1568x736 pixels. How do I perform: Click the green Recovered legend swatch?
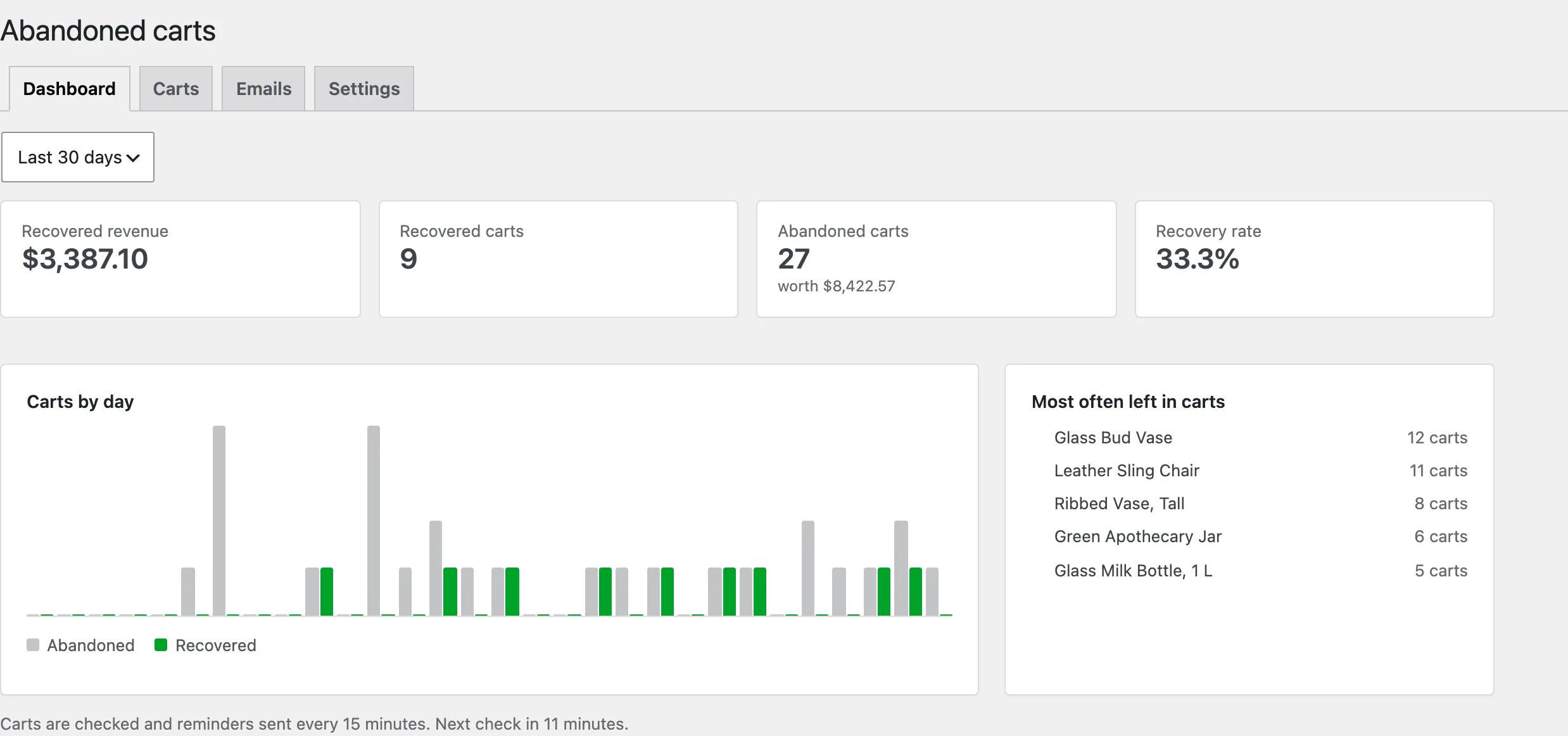tap(161, 645)
